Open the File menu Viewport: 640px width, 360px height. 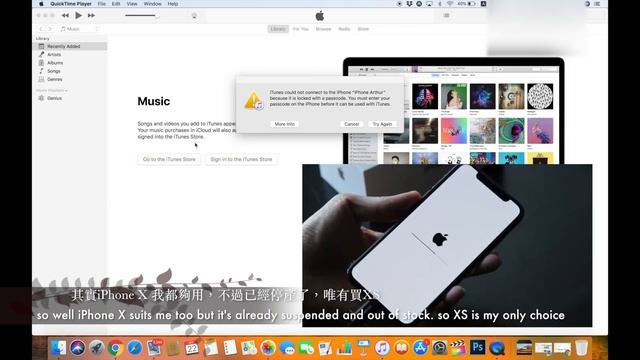102,4
